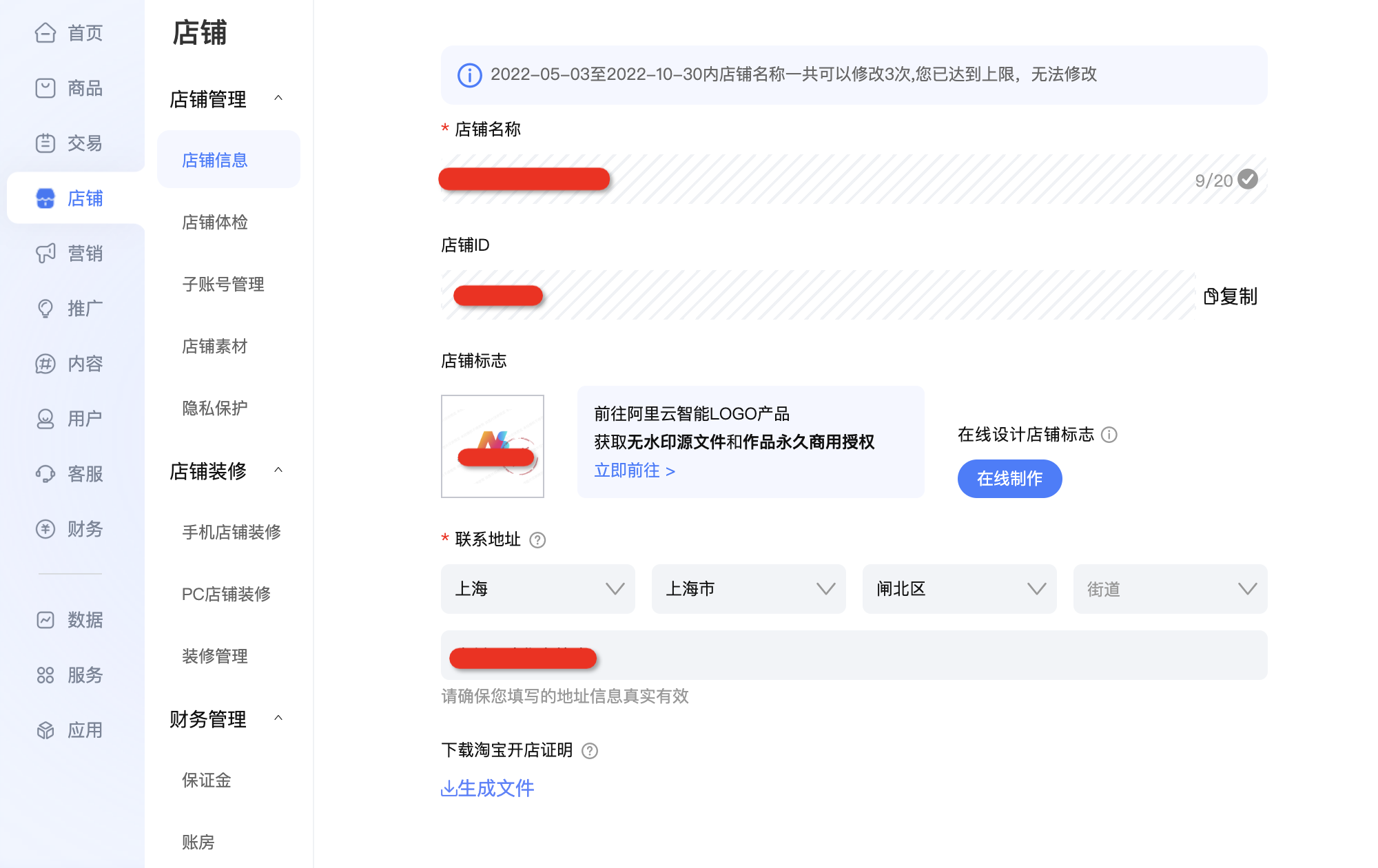This screenshot has width=1378, height=868.
Task: Collapse the 店铺装修 section
Action: 278,470
